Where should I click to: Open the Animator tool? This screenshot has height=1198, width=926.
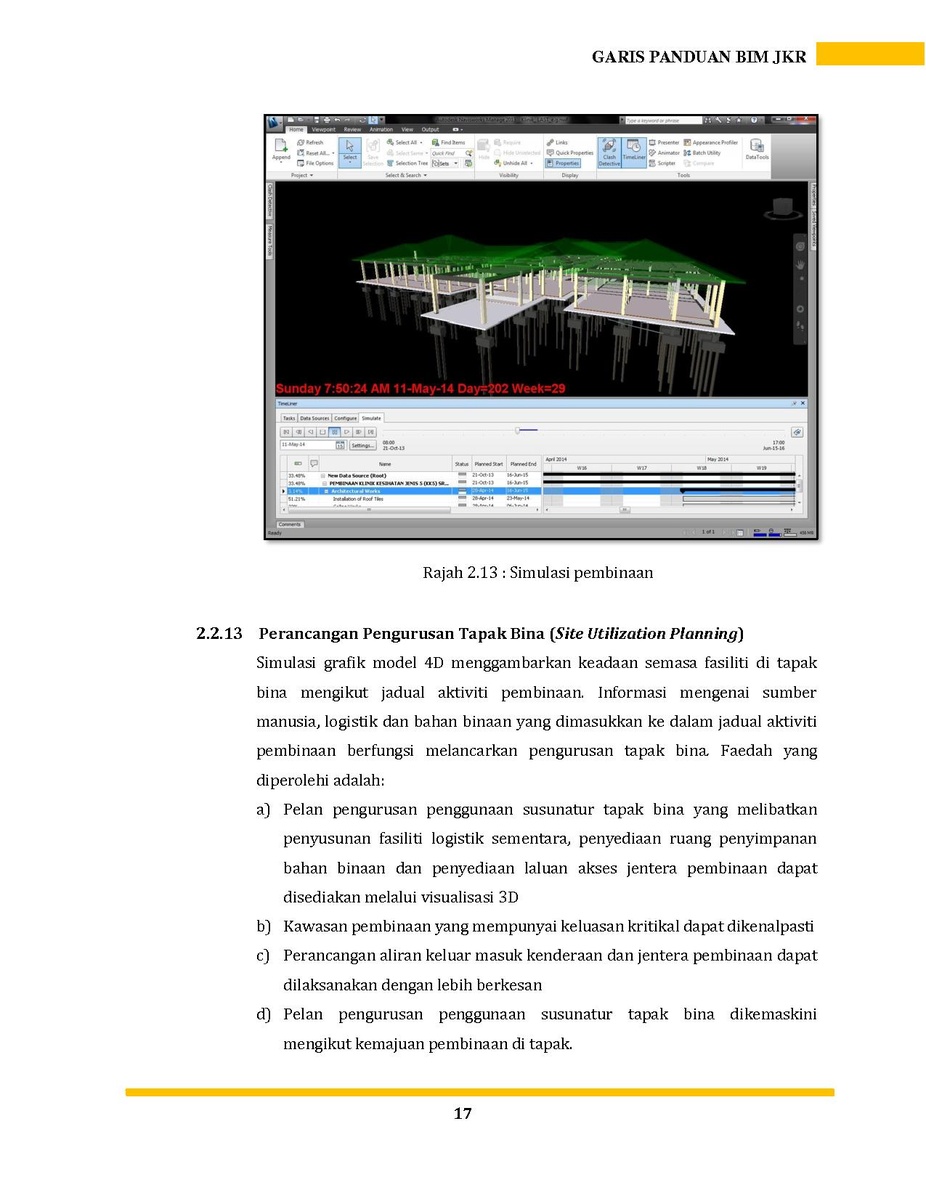(664, 153)
